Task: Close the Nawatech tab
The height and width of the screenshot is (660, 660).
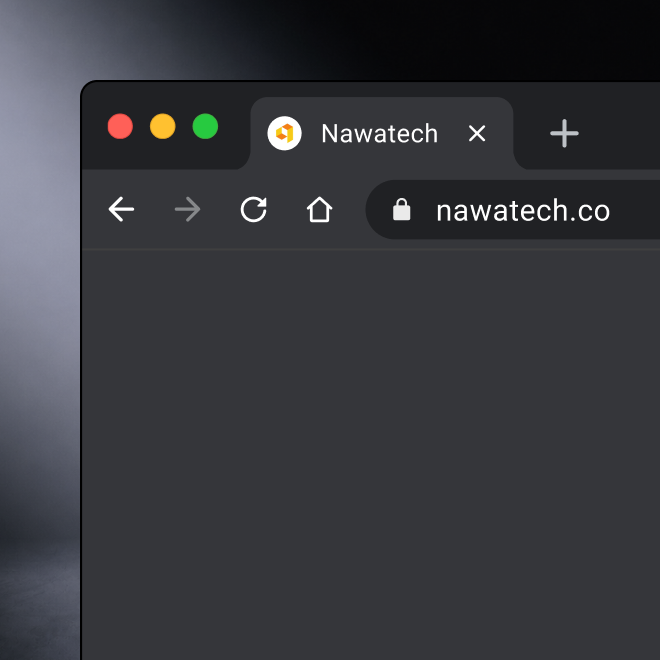Action: pyautogui.click(x=477, y=133)
